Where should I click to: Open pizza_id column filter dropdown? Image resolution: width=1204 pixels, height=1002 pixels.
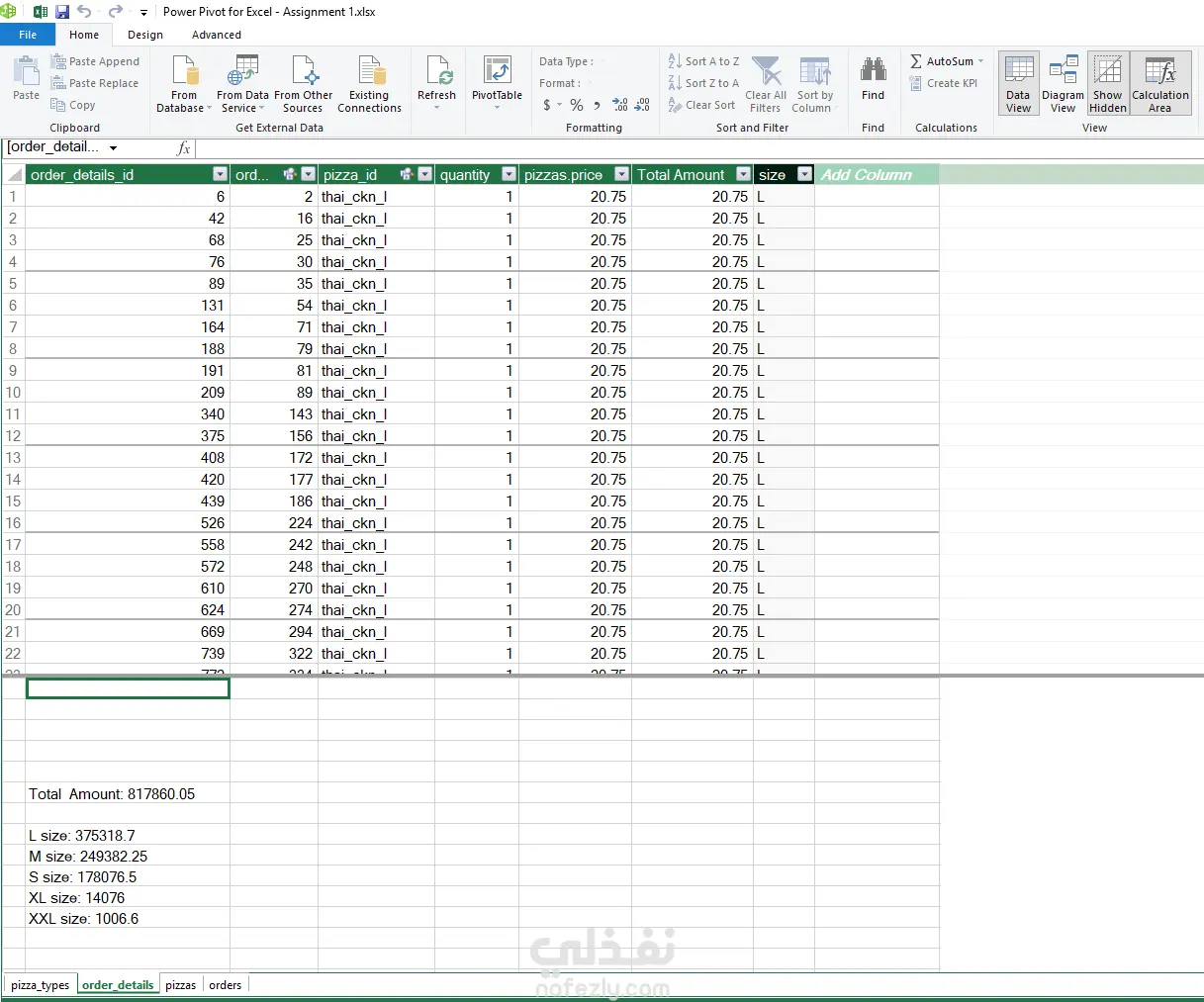pos(425,174)
